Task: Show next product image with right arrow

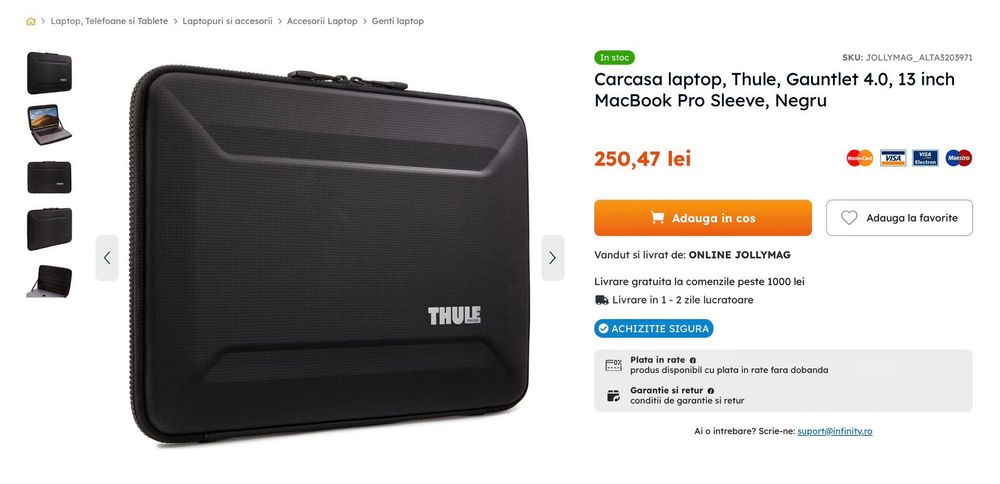Action: [552, 258]
